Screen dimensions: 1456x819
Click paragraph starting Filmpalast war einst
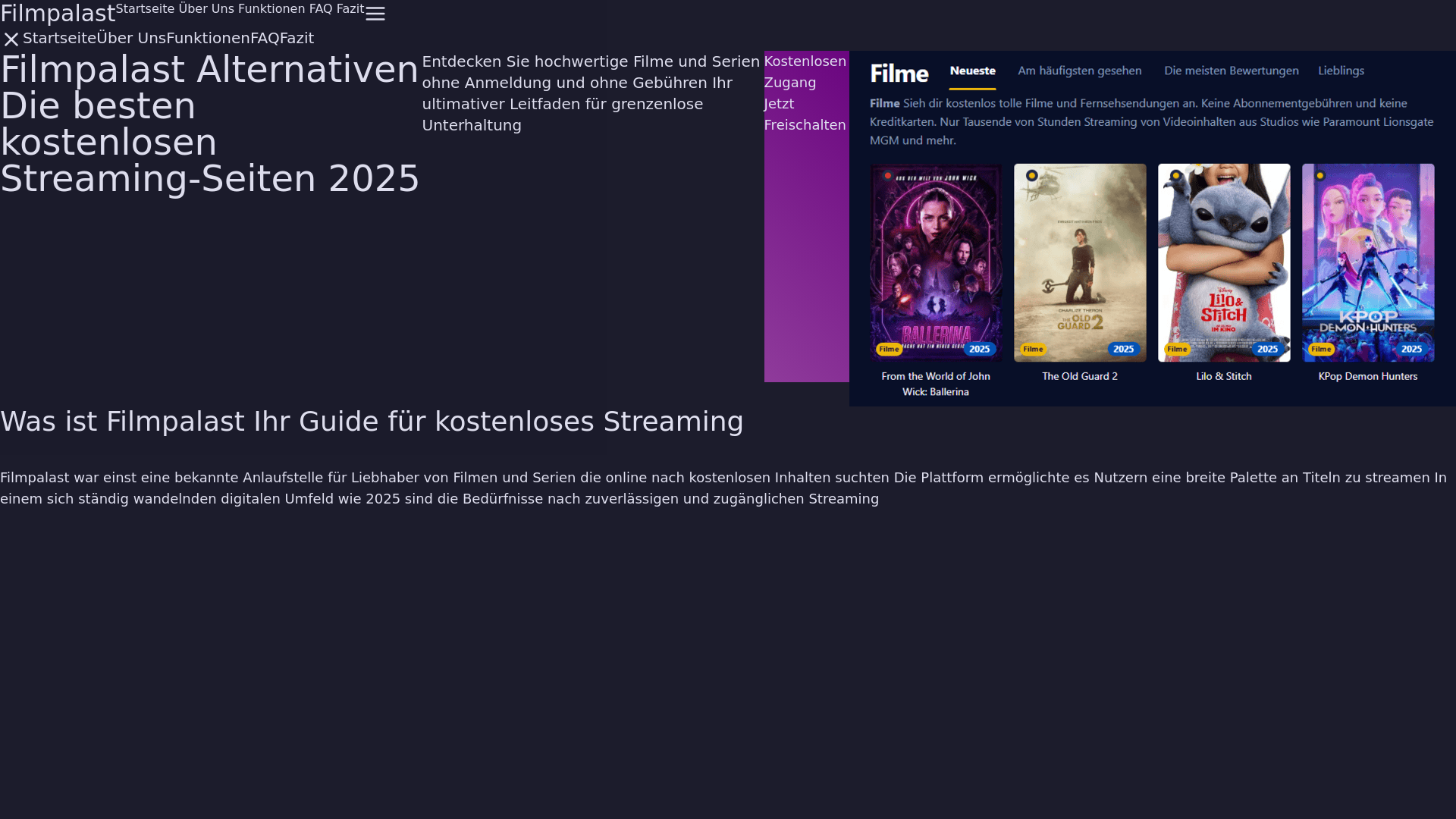(728, 488)
